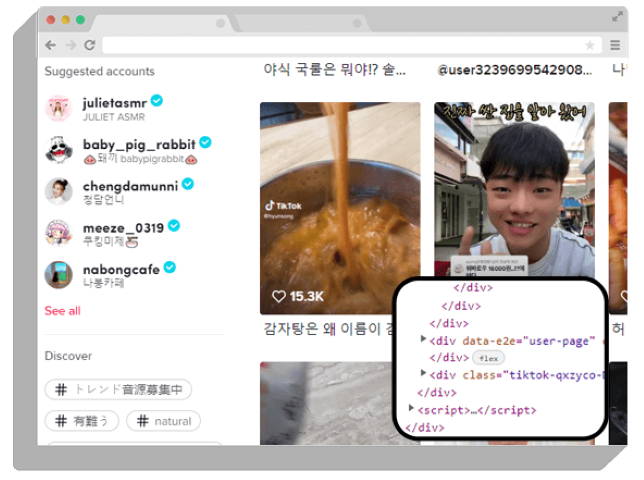Screen dimensions: 644x480
Task: Click See all suggested accounts
Action: 62,311
